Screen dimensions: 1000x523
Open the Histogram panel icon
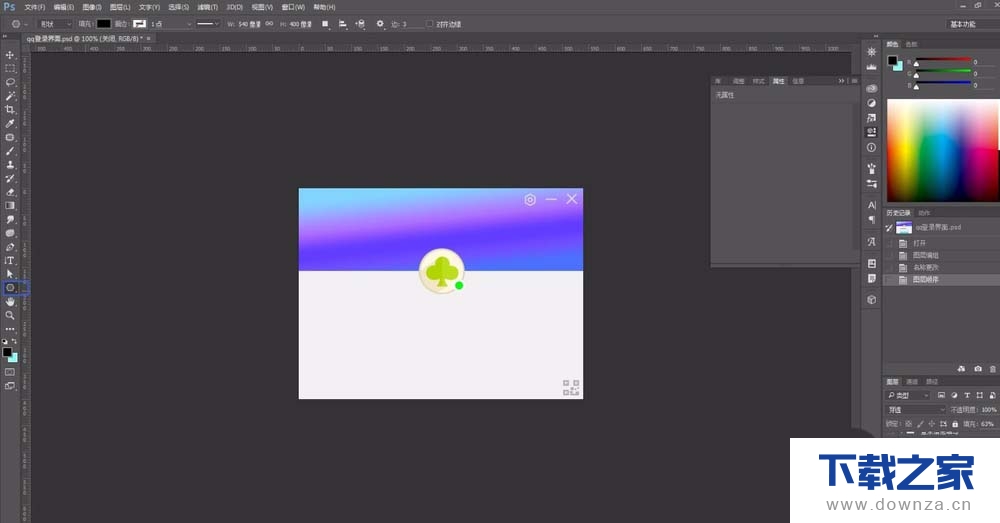pos(872,66)
